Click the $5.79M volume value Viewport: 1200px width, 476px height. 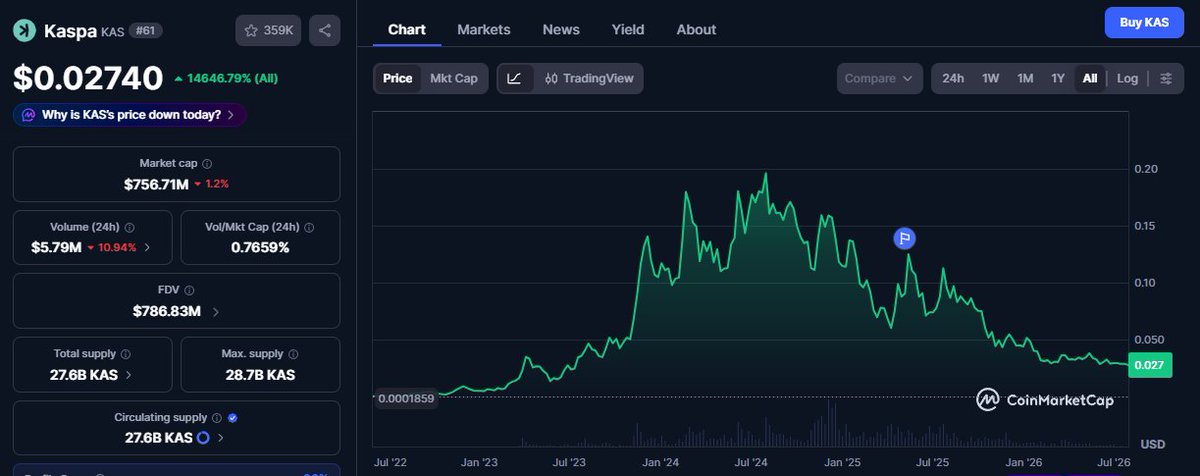click(x=57, y=247)
